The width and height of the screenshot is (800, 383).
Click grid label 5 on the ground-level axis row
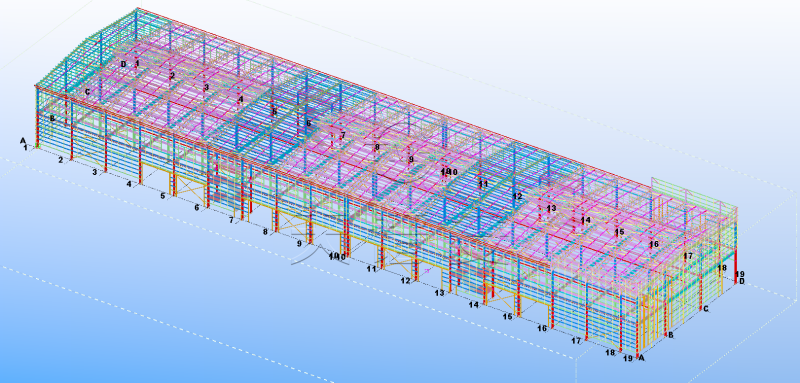[x=163, y=196]
